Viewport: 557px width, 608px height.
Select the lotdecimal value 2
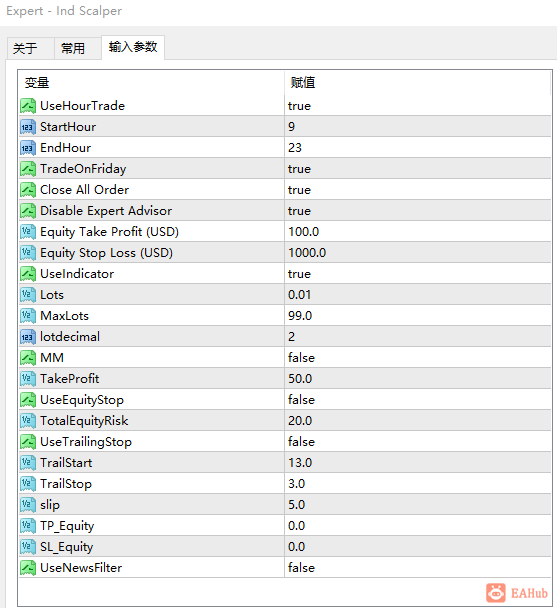[291, 337]
